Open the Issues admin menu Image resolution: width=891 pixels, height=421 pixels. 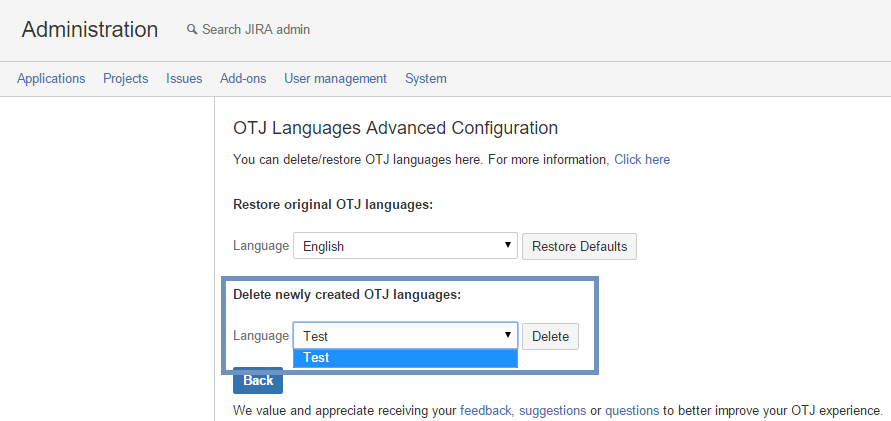184,78
